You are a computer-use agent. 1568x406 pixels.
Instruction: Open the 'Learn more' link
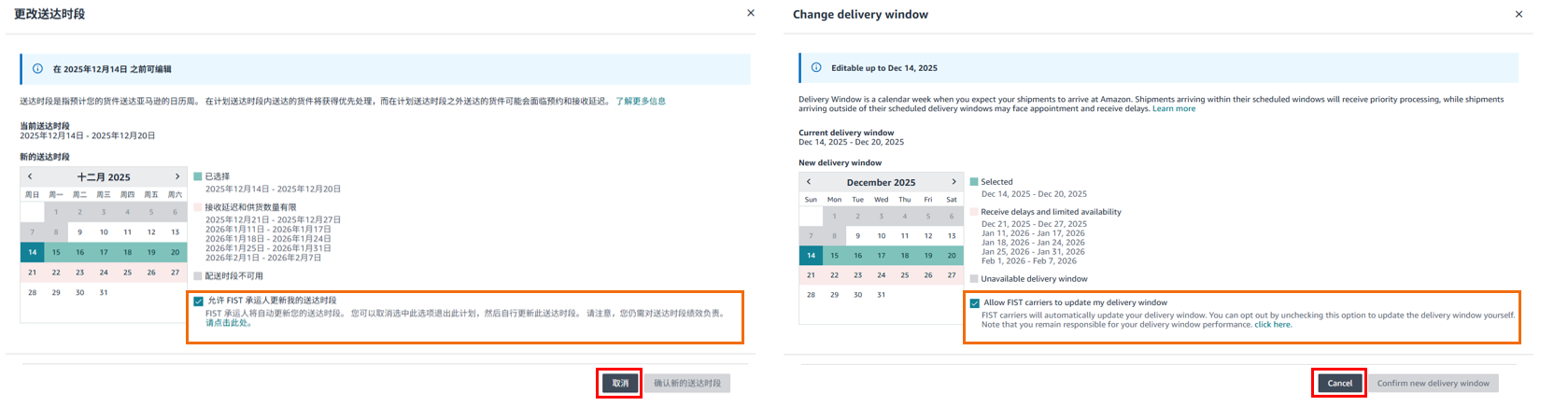1173,109
